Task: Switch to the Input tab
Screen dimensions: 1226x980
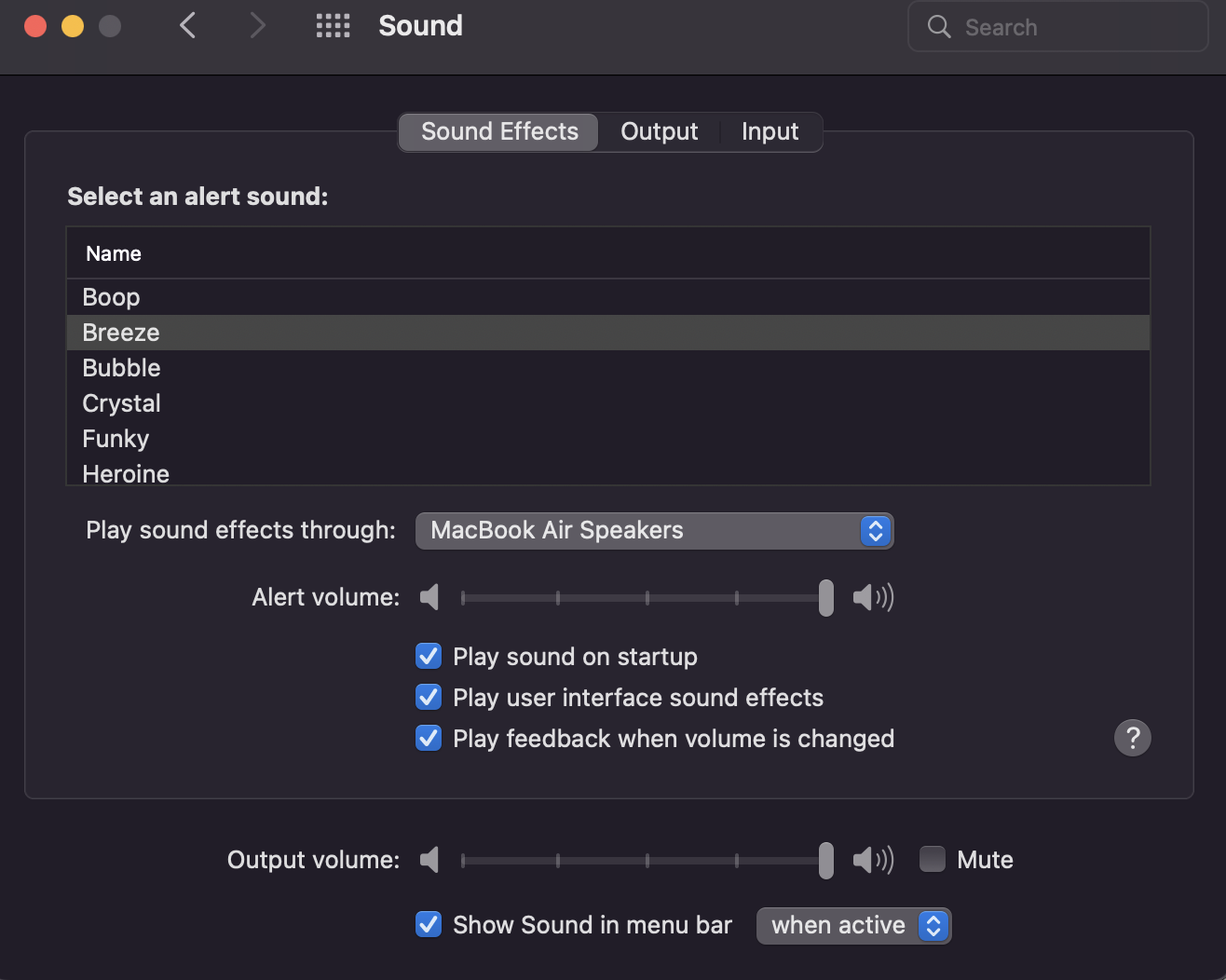Action: [770, 132]
